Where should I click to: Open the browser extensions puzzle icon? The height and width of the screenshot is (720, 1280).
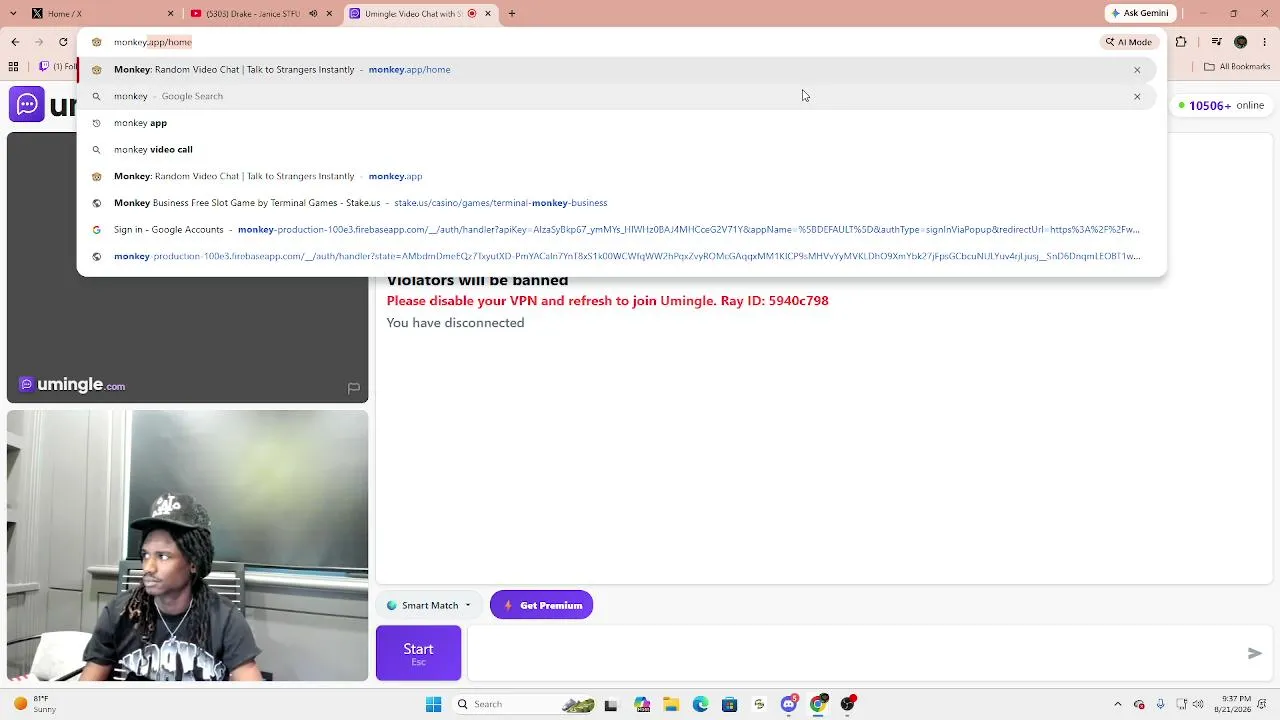[1181, 42]
